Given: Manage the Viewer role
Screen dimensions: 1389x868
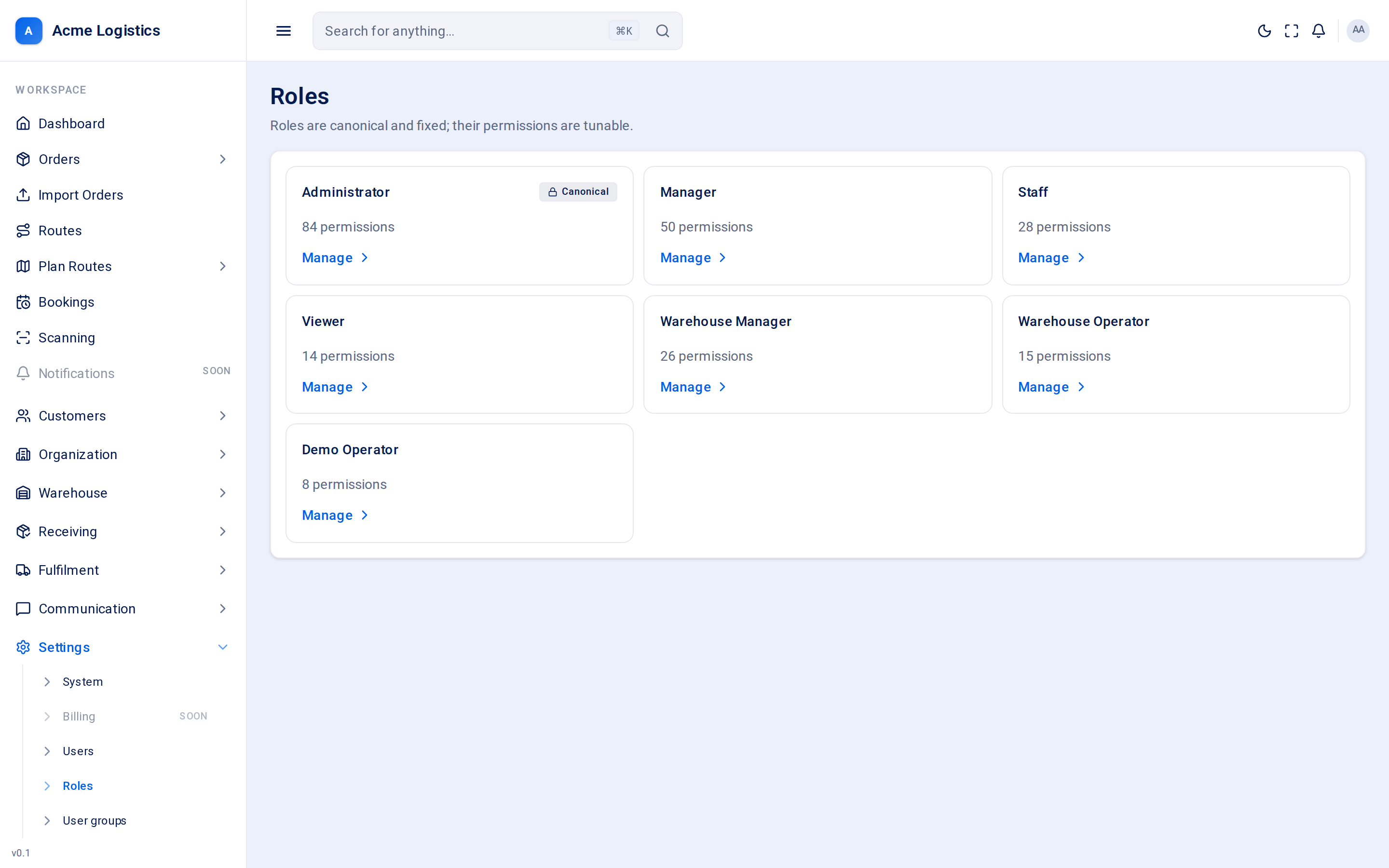Looking at the screenshot, I should pos(335,387).
